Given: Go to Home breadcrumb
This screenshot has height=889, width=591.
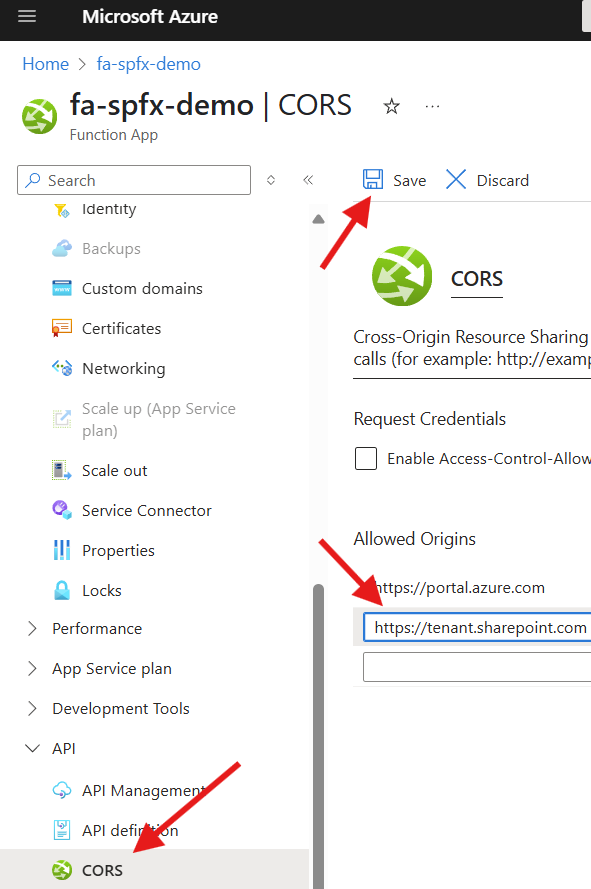Looking at the screenshot, I should (45, 64).
